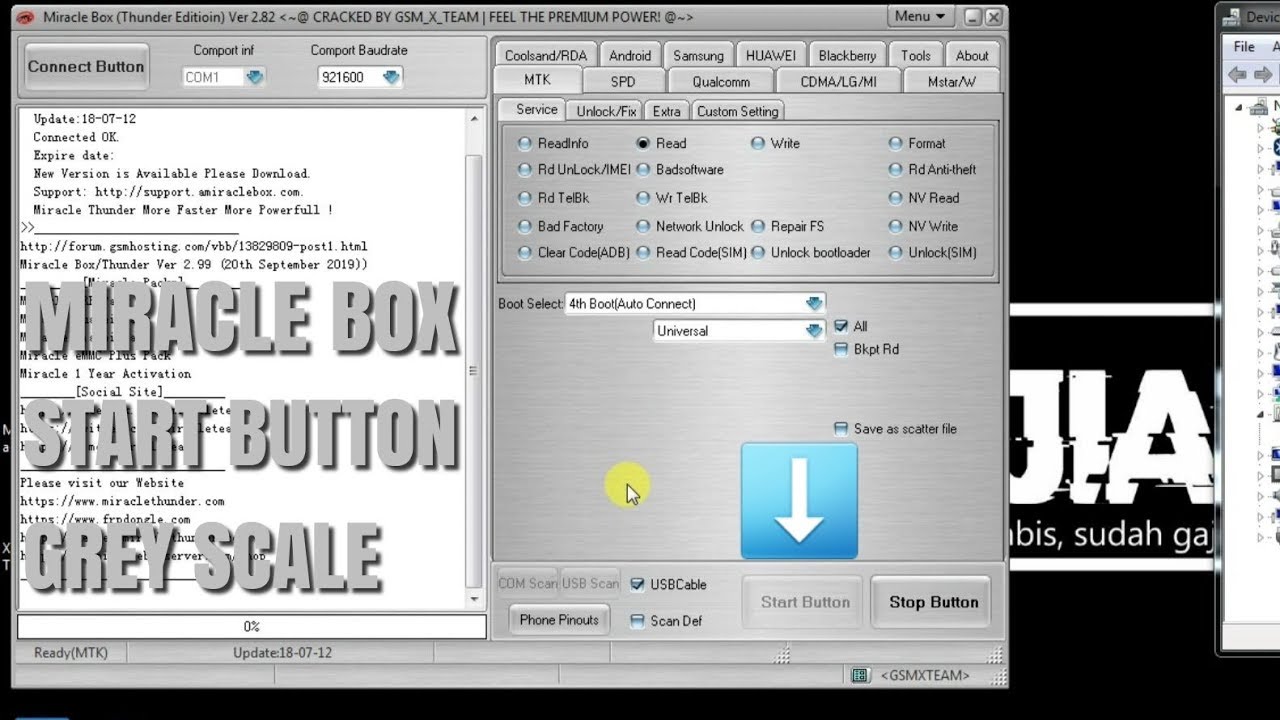Open the About tab
Viewport: 1280px width, 720px height.
click(972, 56)
